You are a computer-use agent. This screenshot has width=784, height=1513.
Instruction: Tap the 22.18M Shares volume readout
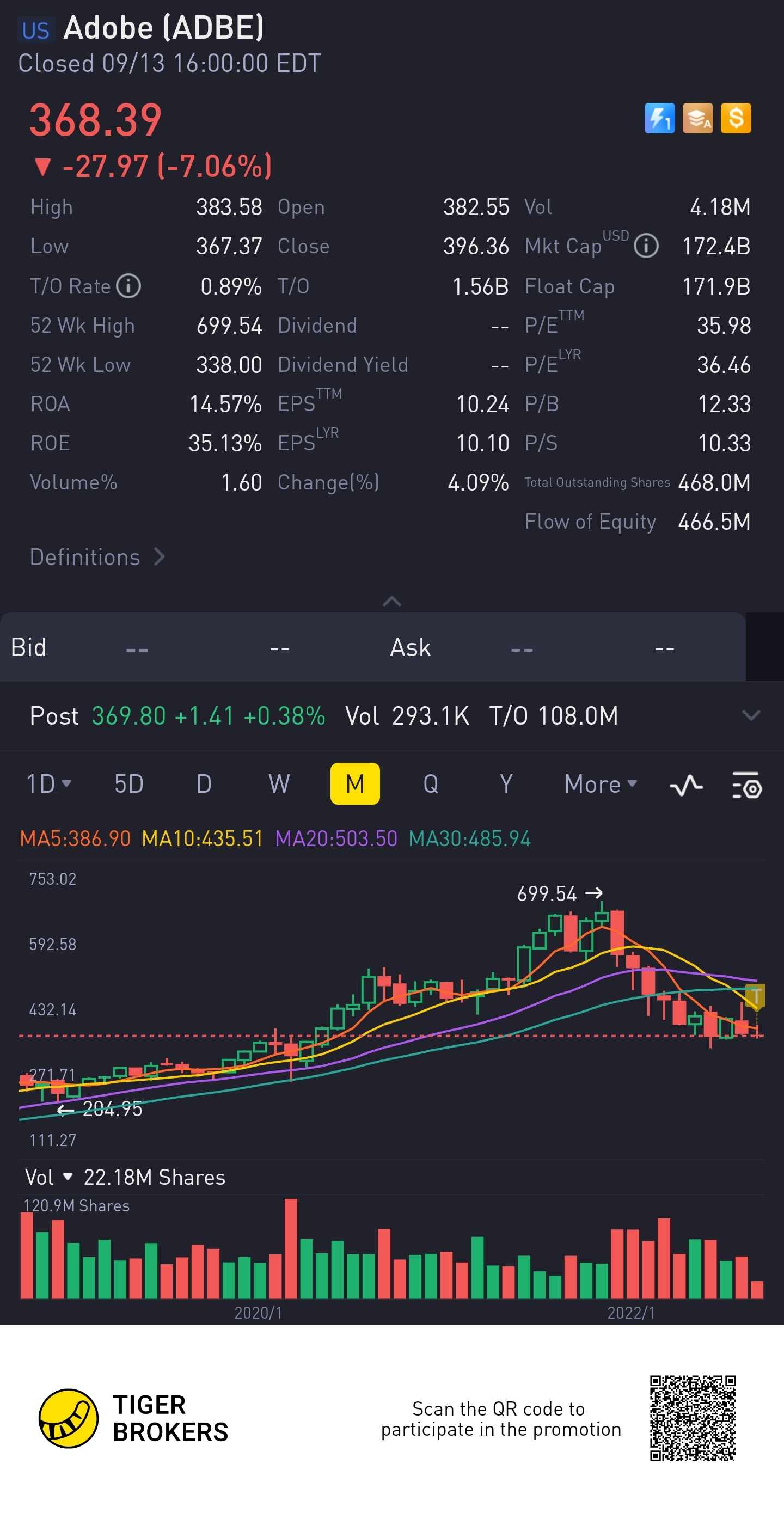click(x=155, y=1177)
